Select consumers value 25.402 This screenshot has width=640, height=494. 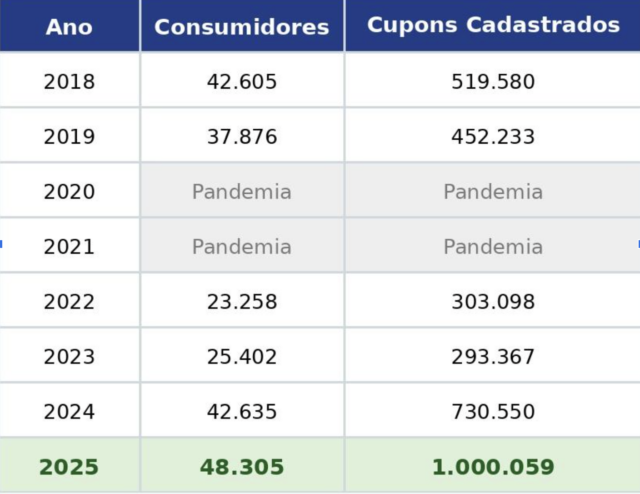coord(241,357)
